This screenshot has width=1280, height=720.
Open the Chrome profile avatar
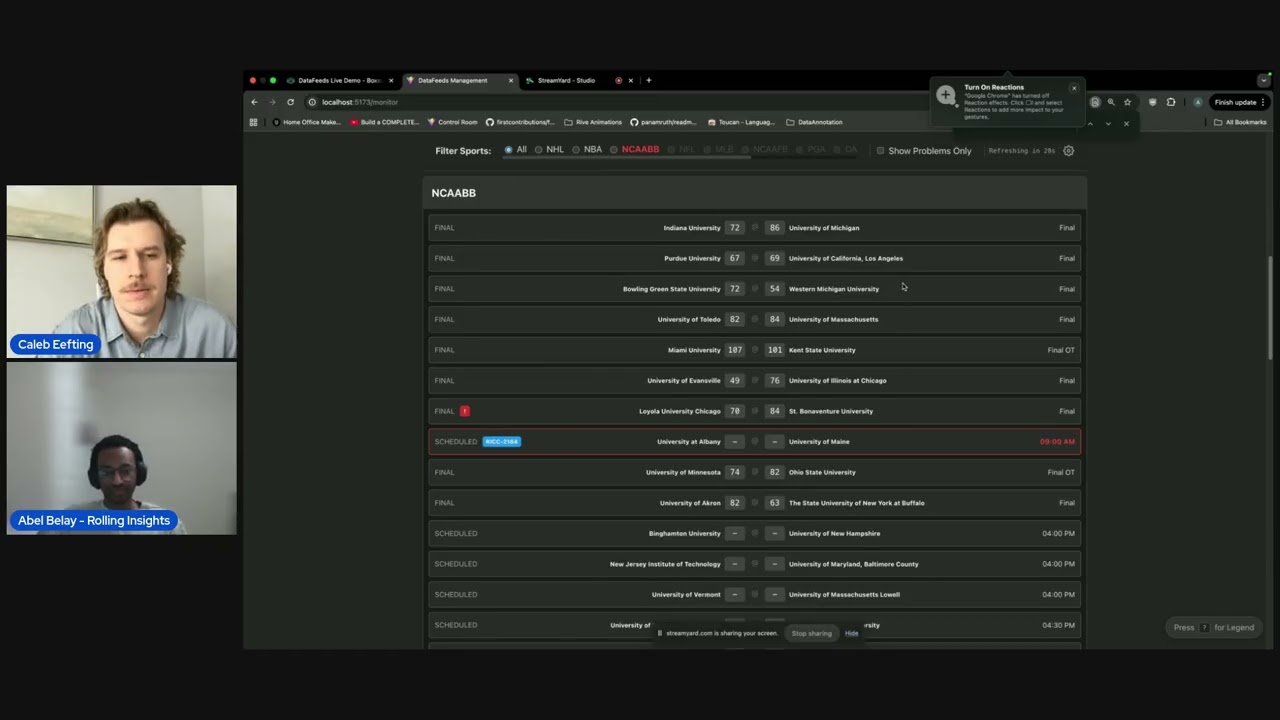1198,102
